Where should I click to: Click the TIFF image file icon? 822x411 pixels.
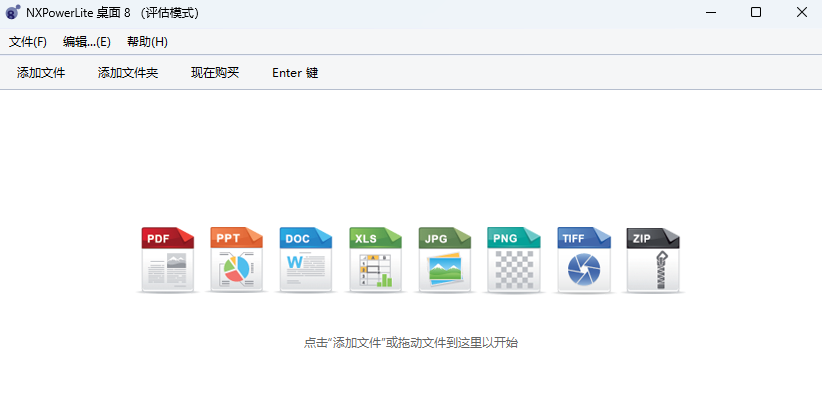tap(584, 259)
